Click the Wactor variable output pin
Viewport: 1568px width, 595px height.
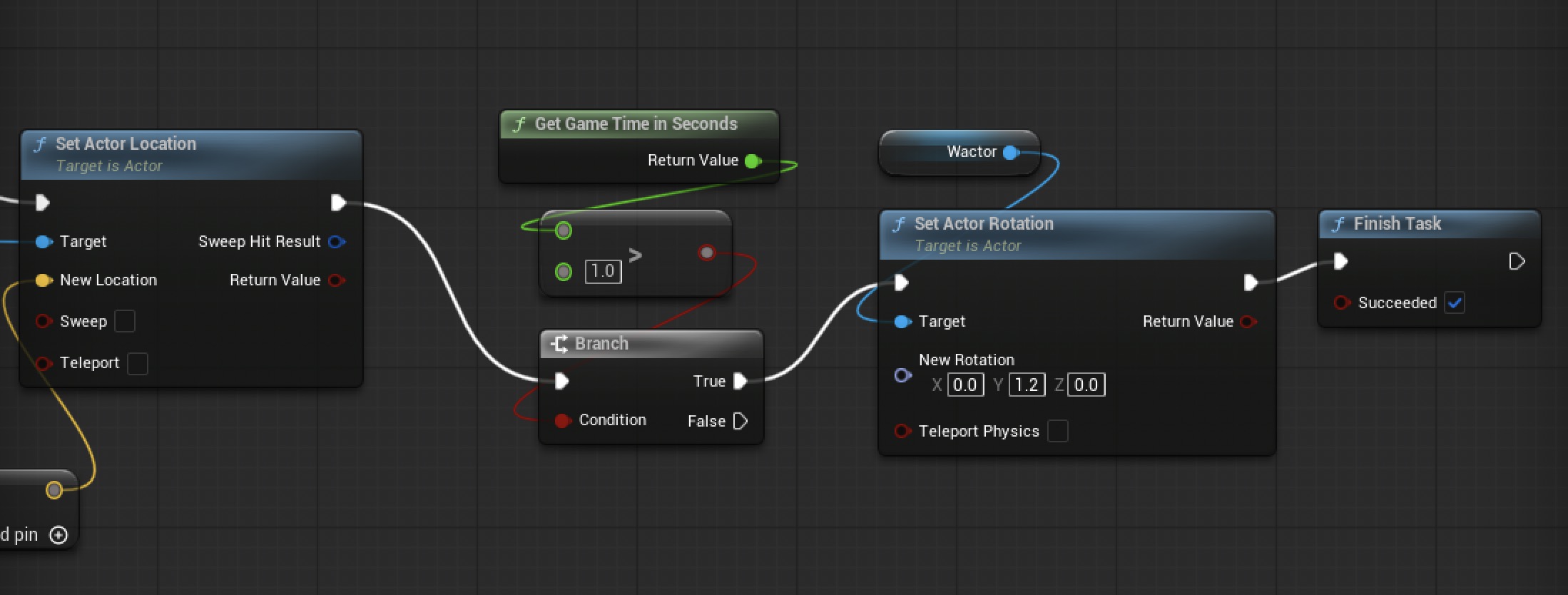tap(1010, 152)
